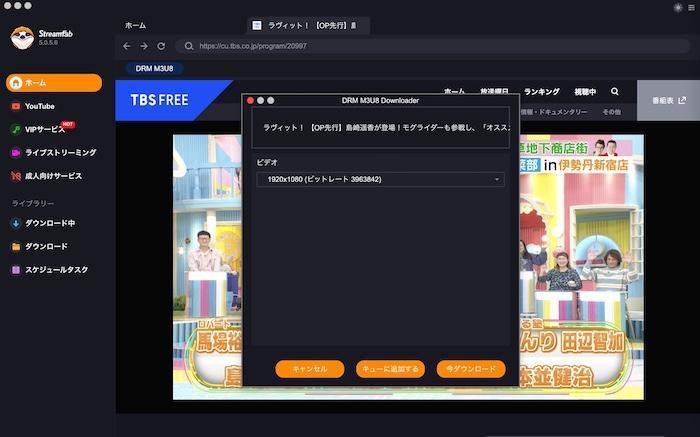Toggle the theme brightness icon

(x=678, y=8)
